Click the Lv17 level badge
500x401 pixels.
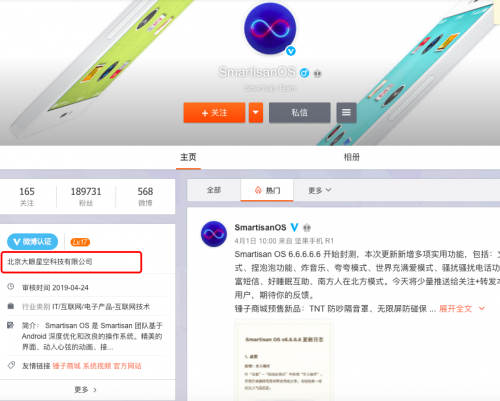coord(80,242)
